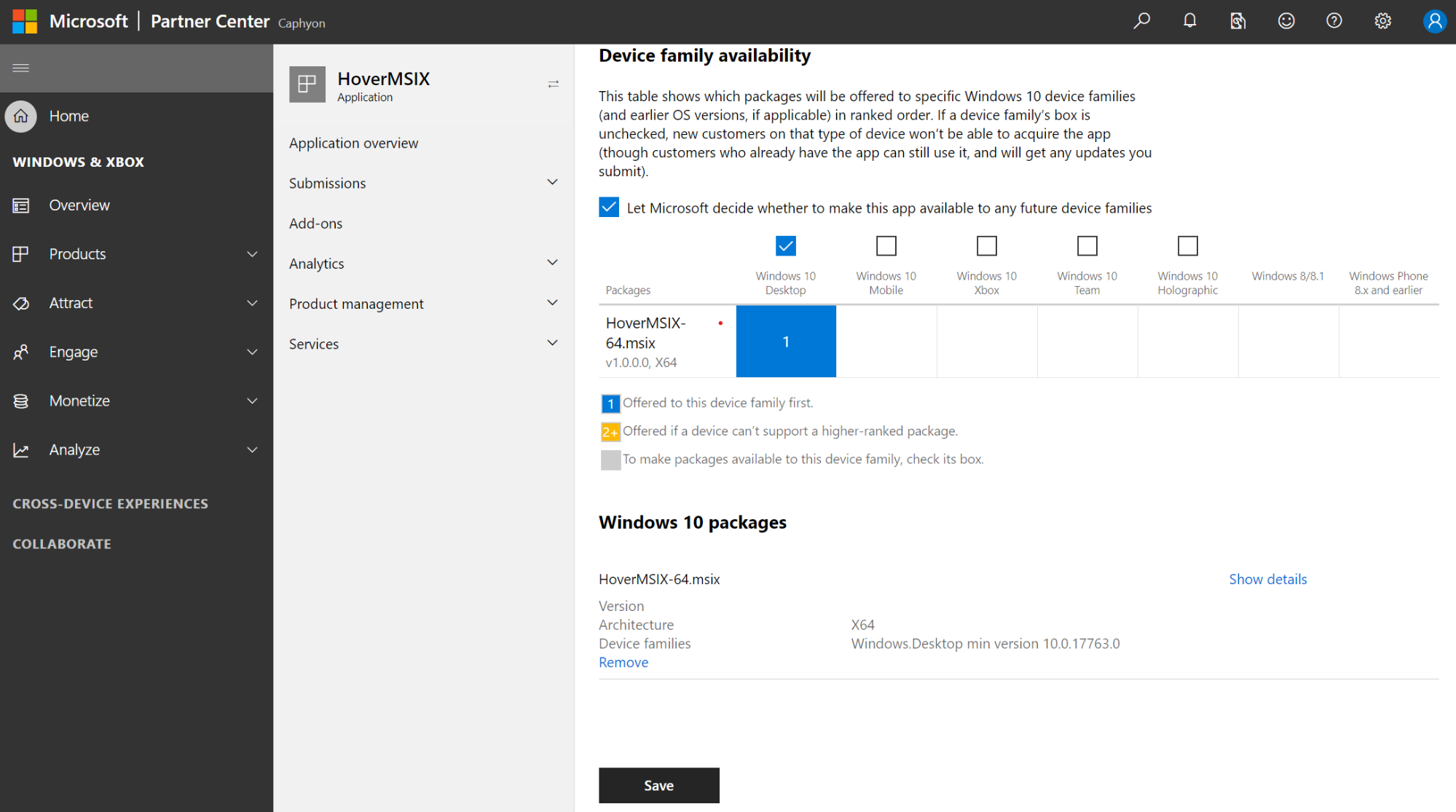The height and width of the screenshot is (812, 1456).
Task: Click Show details link
Action: click(1267, 579)
